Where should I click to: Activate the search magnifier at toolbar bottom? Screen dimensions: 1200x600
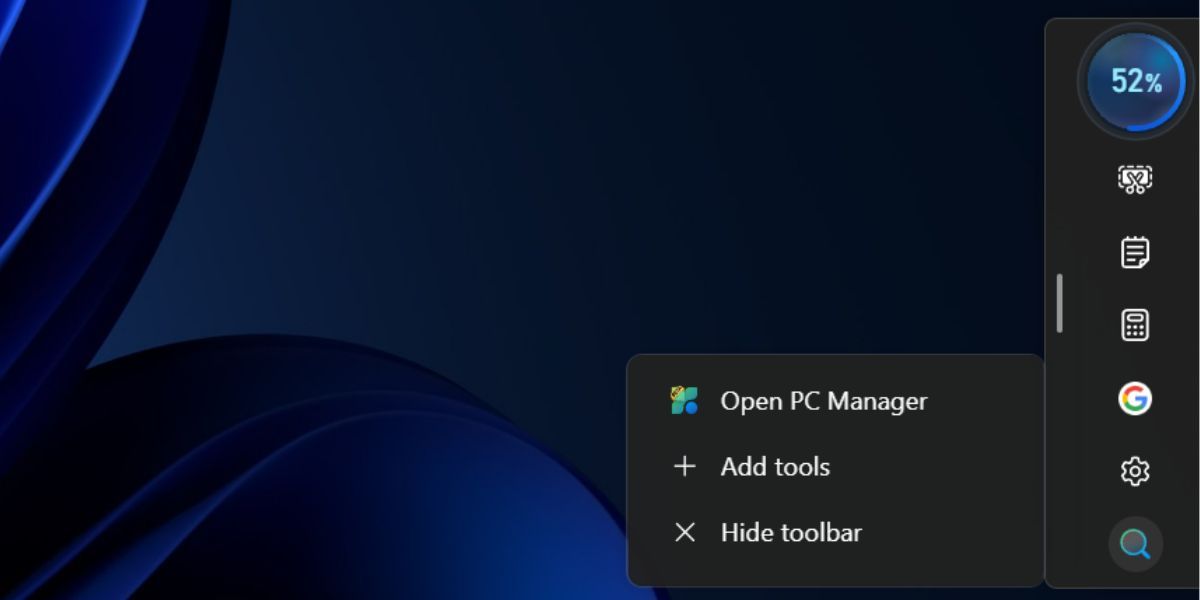coord(1134,543)
